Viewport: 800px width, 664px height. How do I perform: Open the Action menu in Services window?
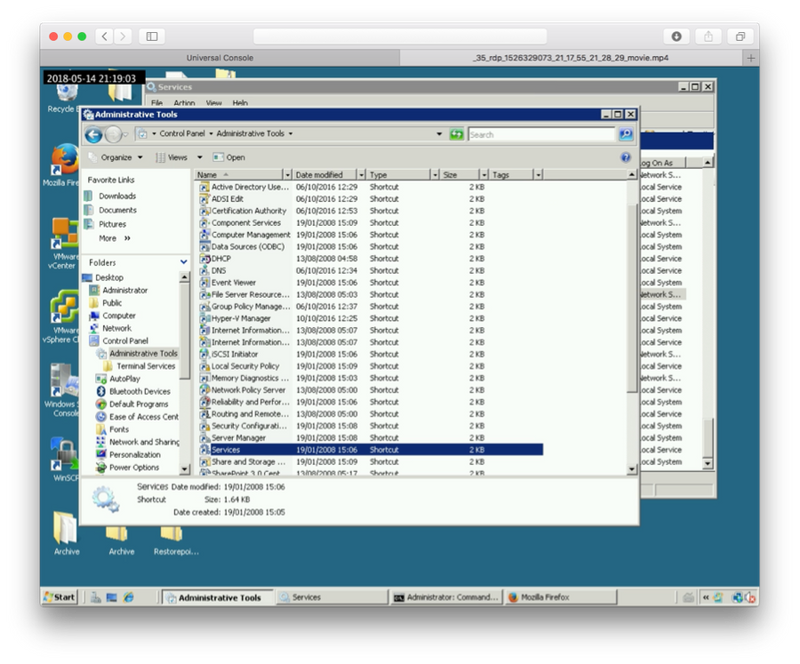(x=184, y=103)
